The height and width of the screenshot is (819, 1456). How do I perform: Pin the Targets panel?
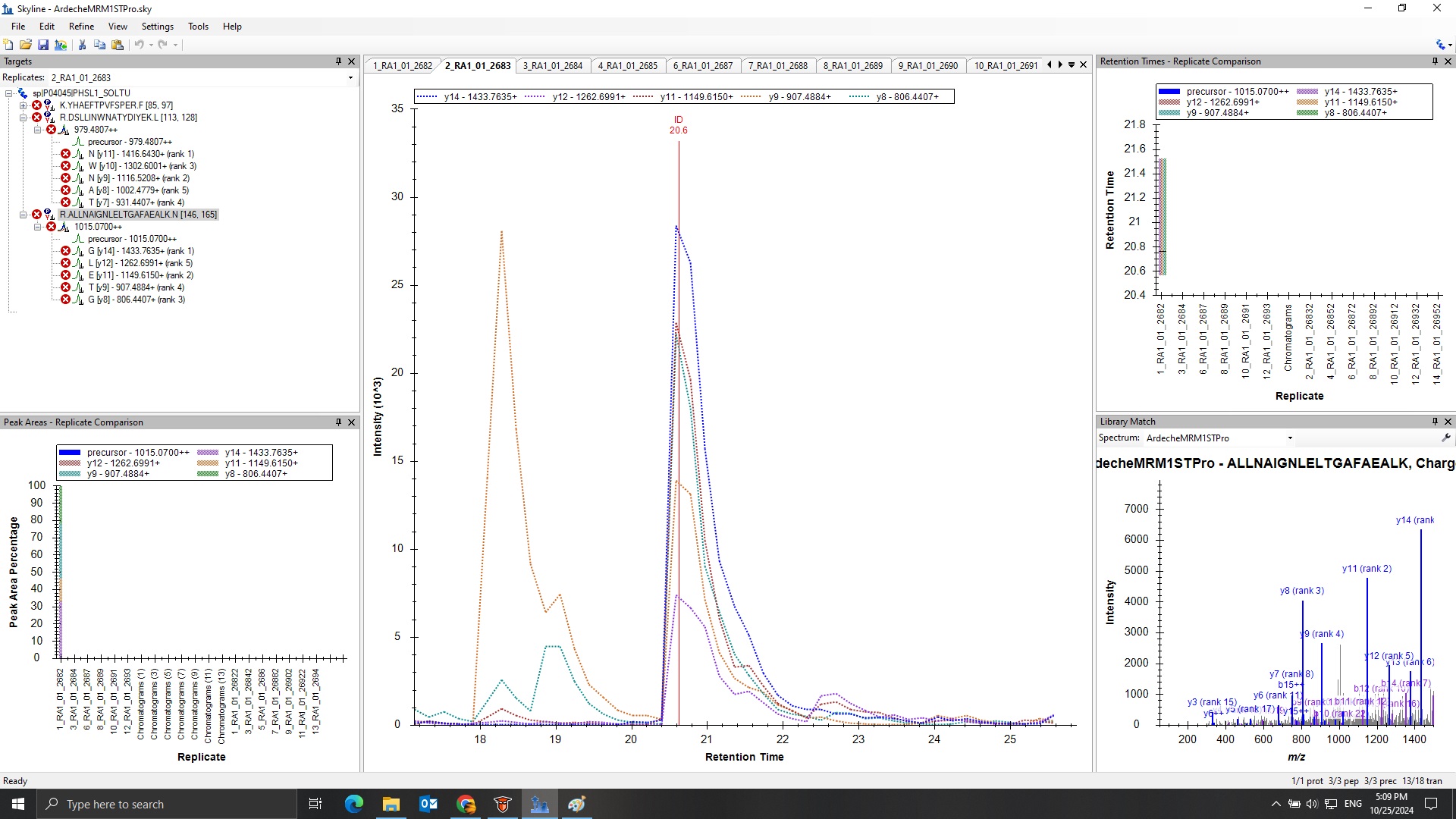[x=338, y=61]
